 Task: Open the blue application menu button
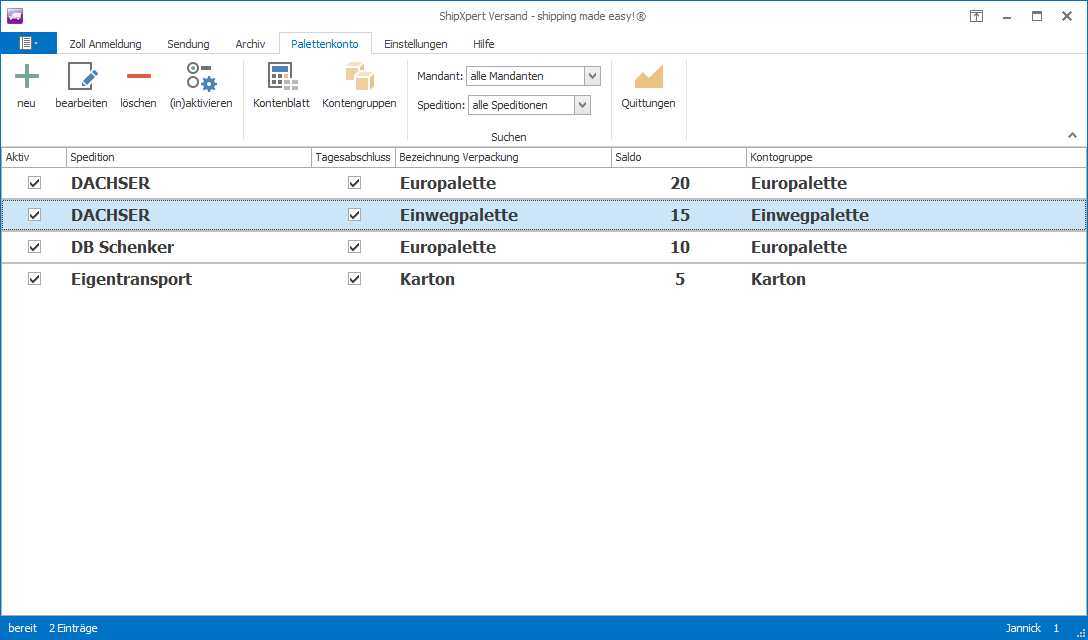coord(28,43)
